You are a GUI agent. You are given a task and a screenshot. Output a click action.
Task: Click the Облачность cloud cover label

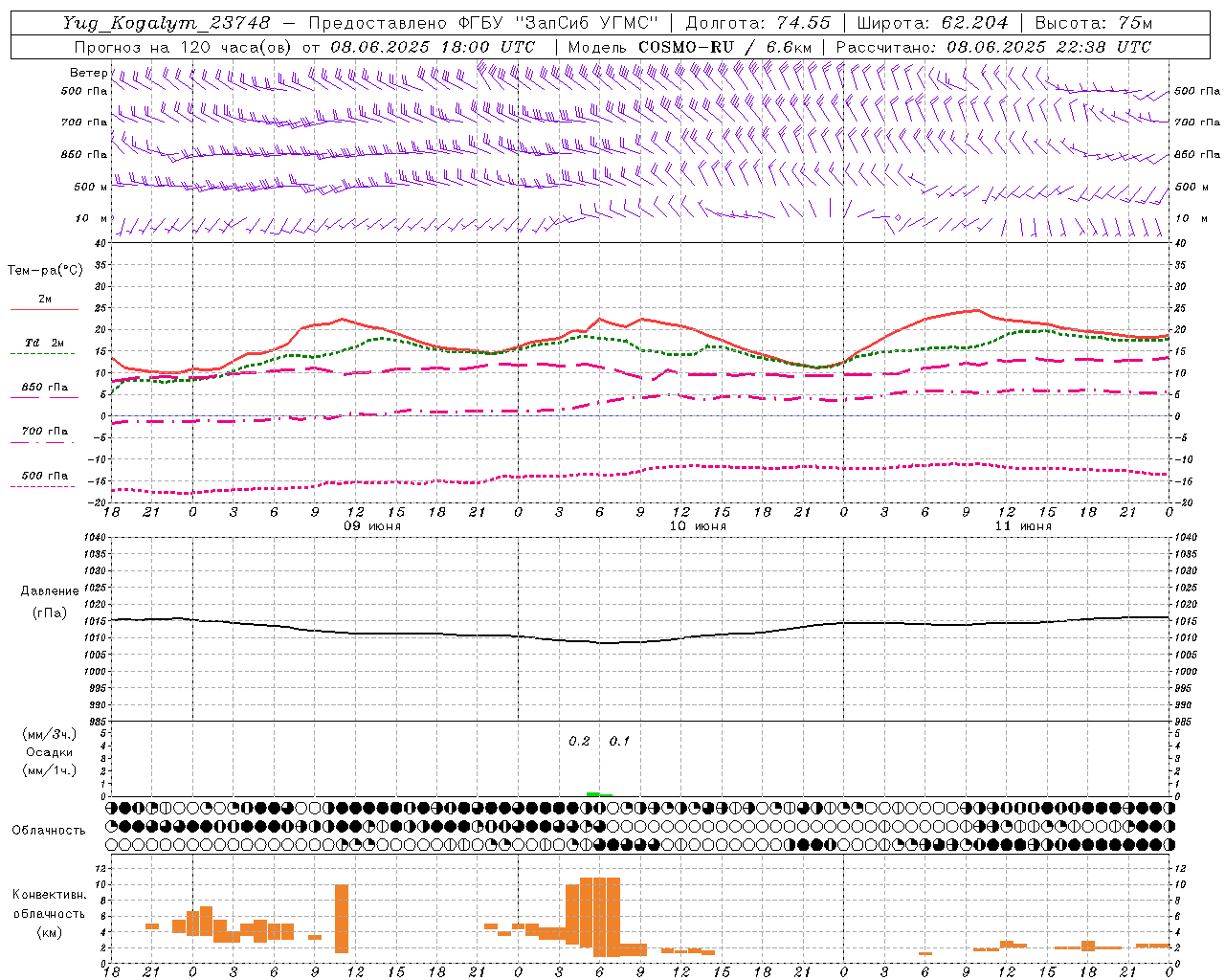click(49, 831)
